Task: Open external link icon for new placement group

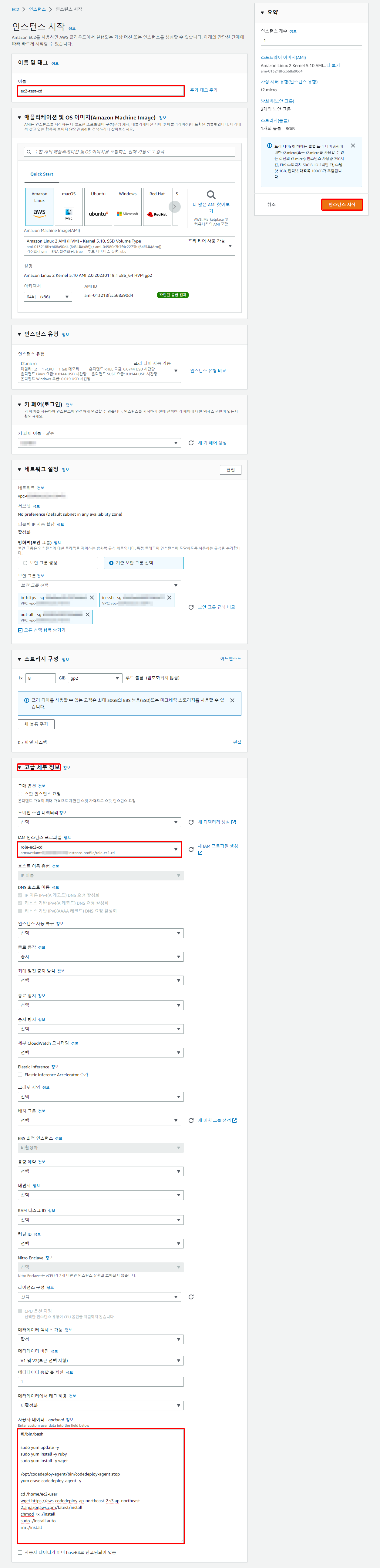Action: pos(234,1120)
